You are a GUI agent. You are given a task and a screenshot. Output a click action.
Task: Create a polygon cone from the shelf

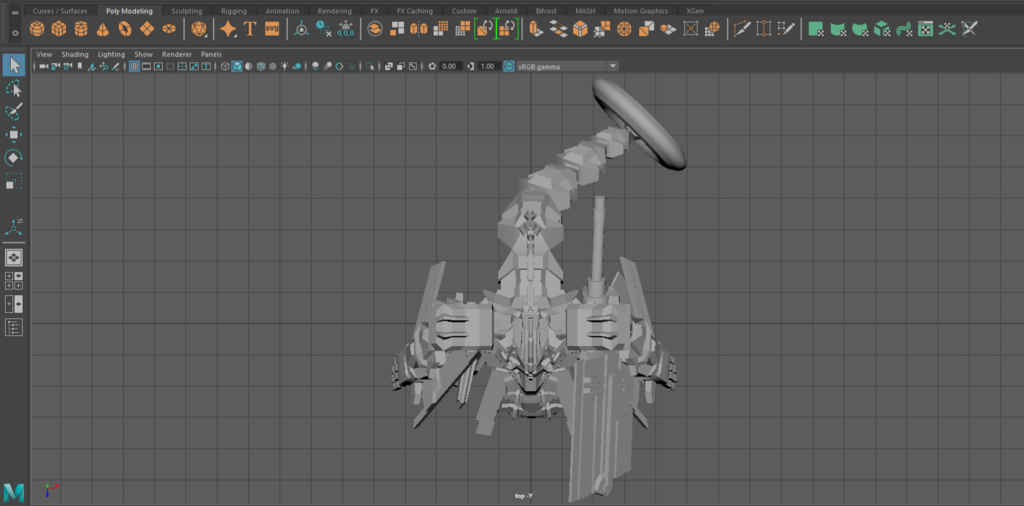coord(103,29)
